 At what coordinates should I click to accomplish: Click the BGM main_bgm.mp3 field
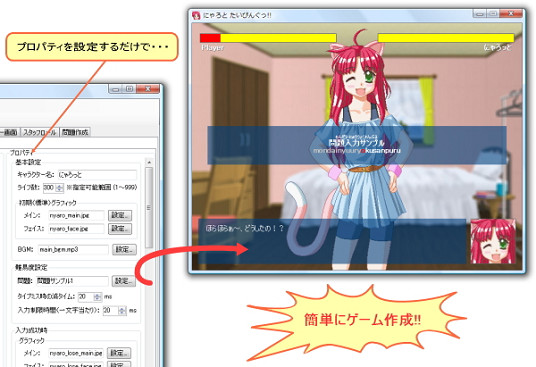point(73,249)
